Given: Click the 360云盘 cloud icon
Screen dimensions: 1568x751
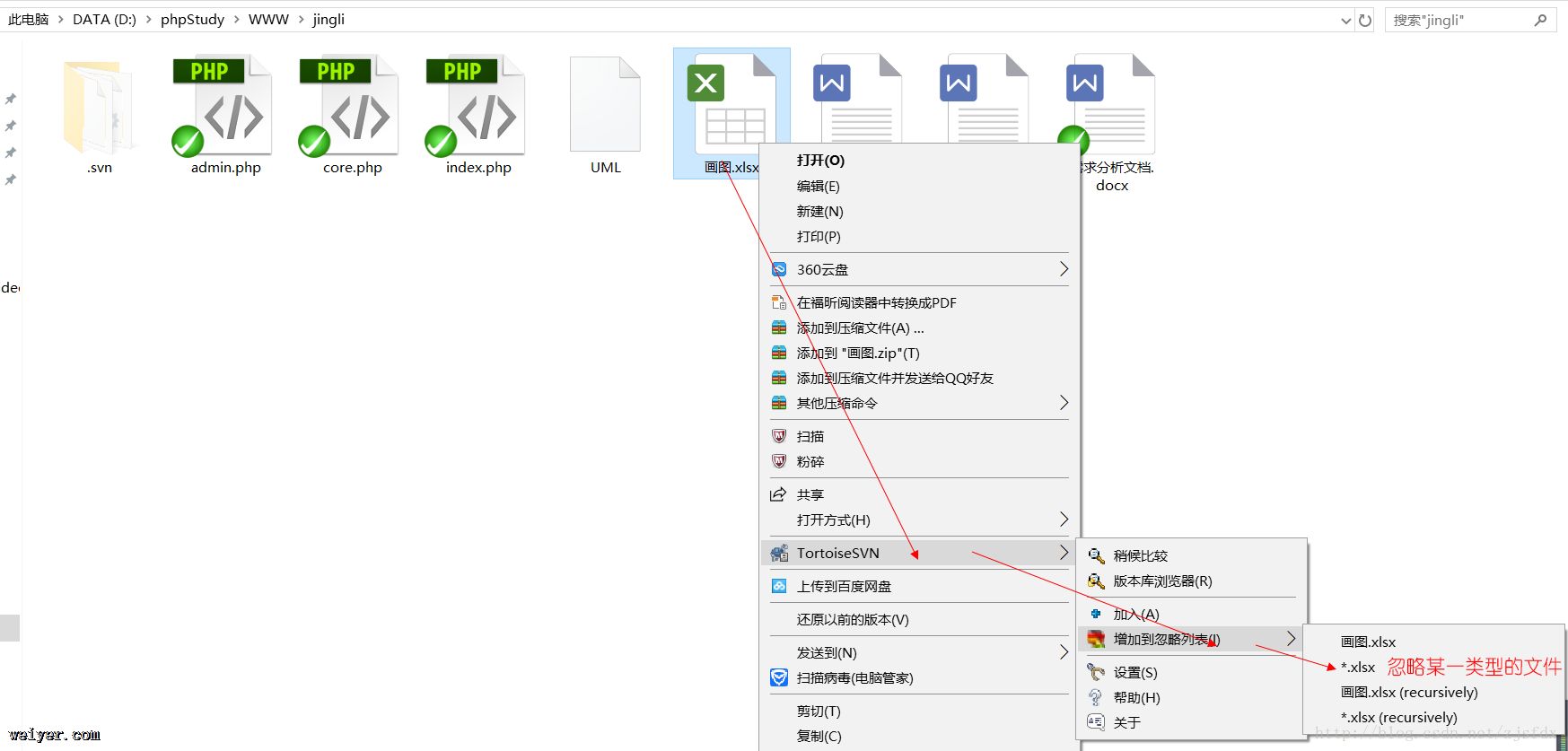Looking at the screenshot, I should pyautogui.click(x=779, y=269).
